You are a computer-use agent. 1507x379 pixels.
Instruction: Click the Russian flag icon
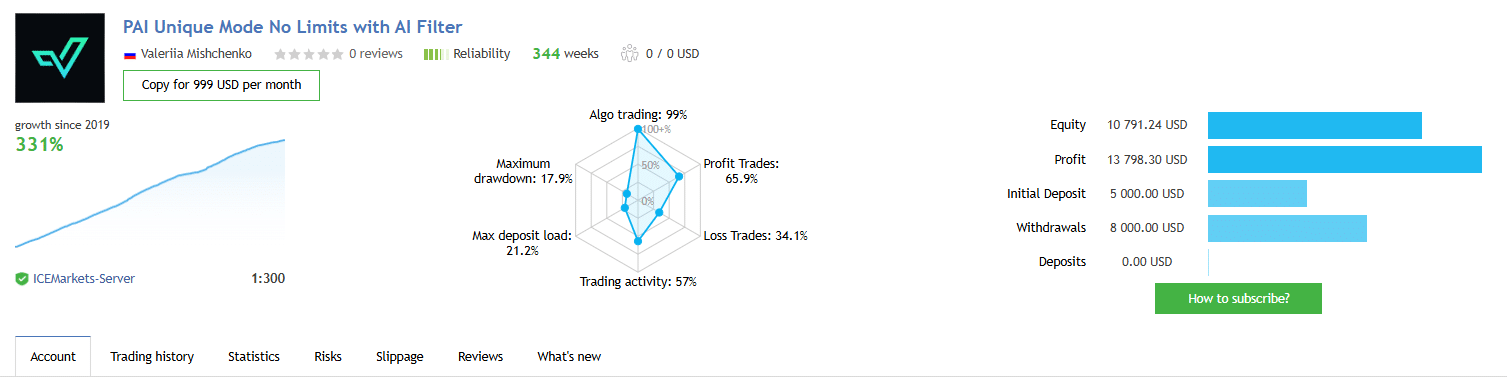pos(129,54)
